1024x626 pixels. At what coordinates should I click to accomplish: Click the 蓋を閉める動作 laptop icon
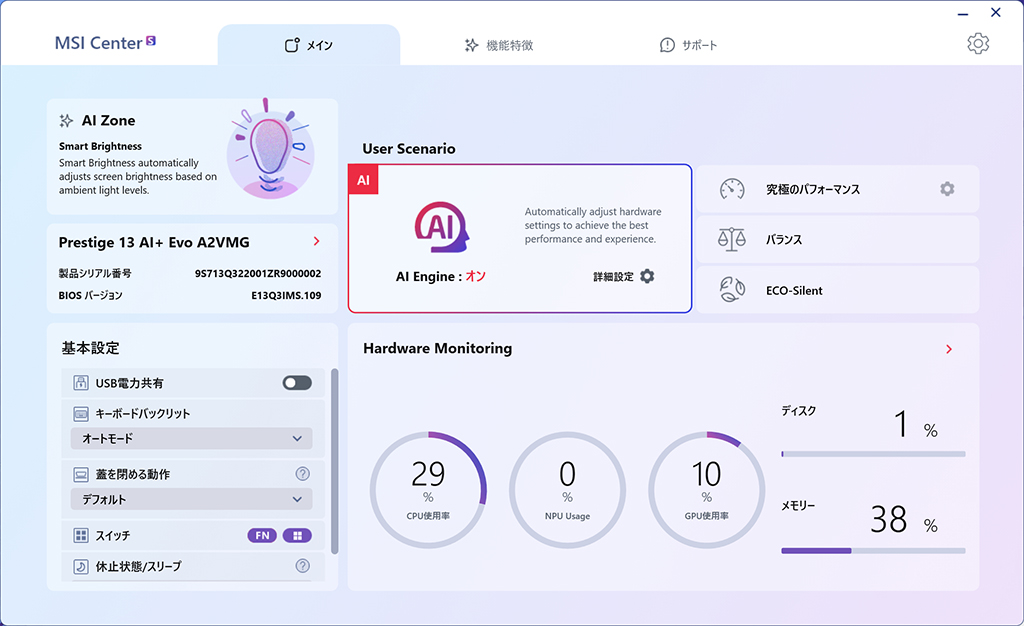81,475
